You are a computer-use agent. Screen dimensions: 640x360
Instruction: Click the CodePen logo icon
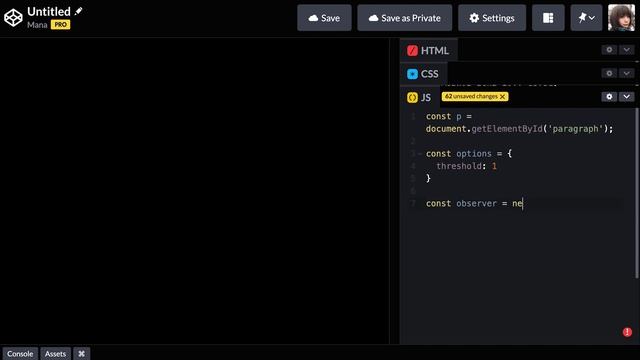tap(13, 18)
